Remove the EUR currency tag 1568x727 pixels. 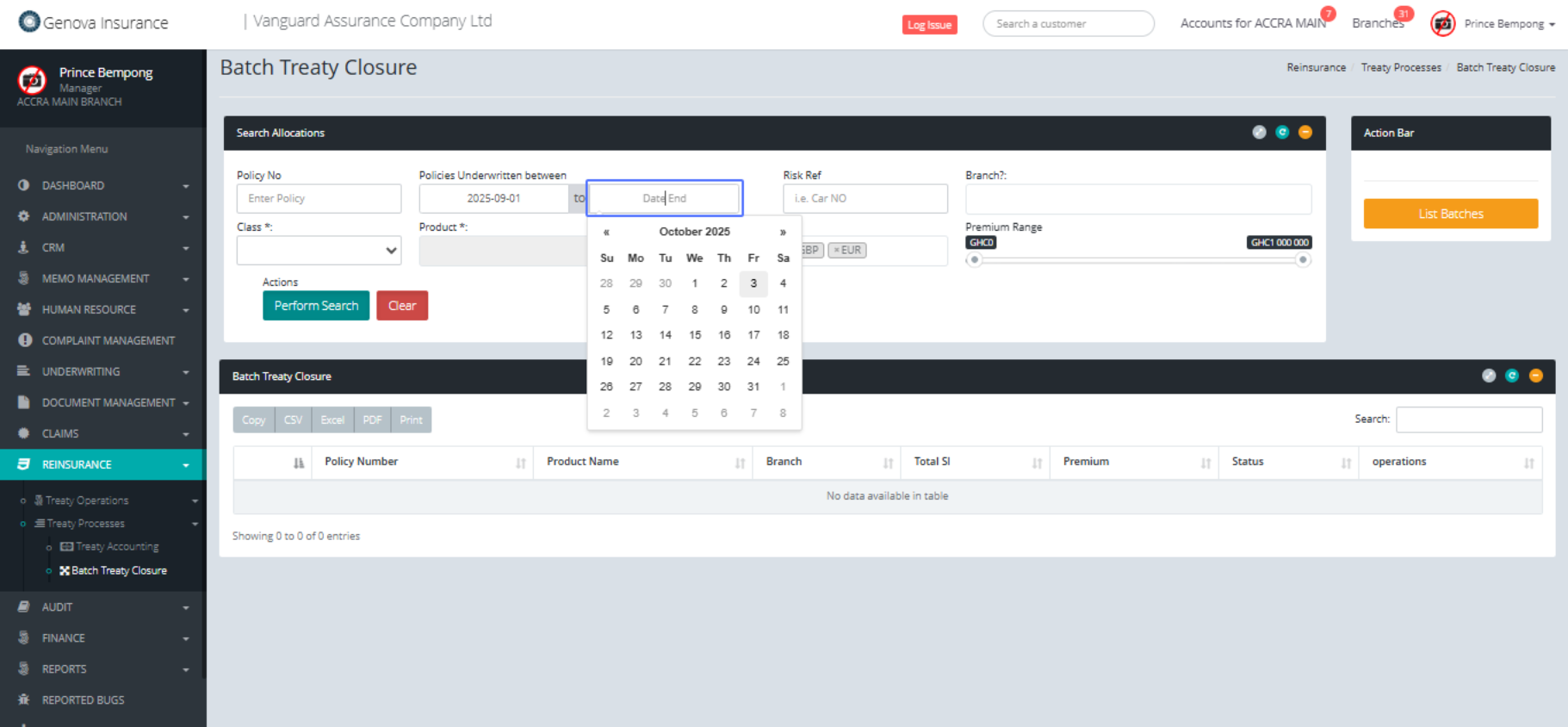click(836, 250)
